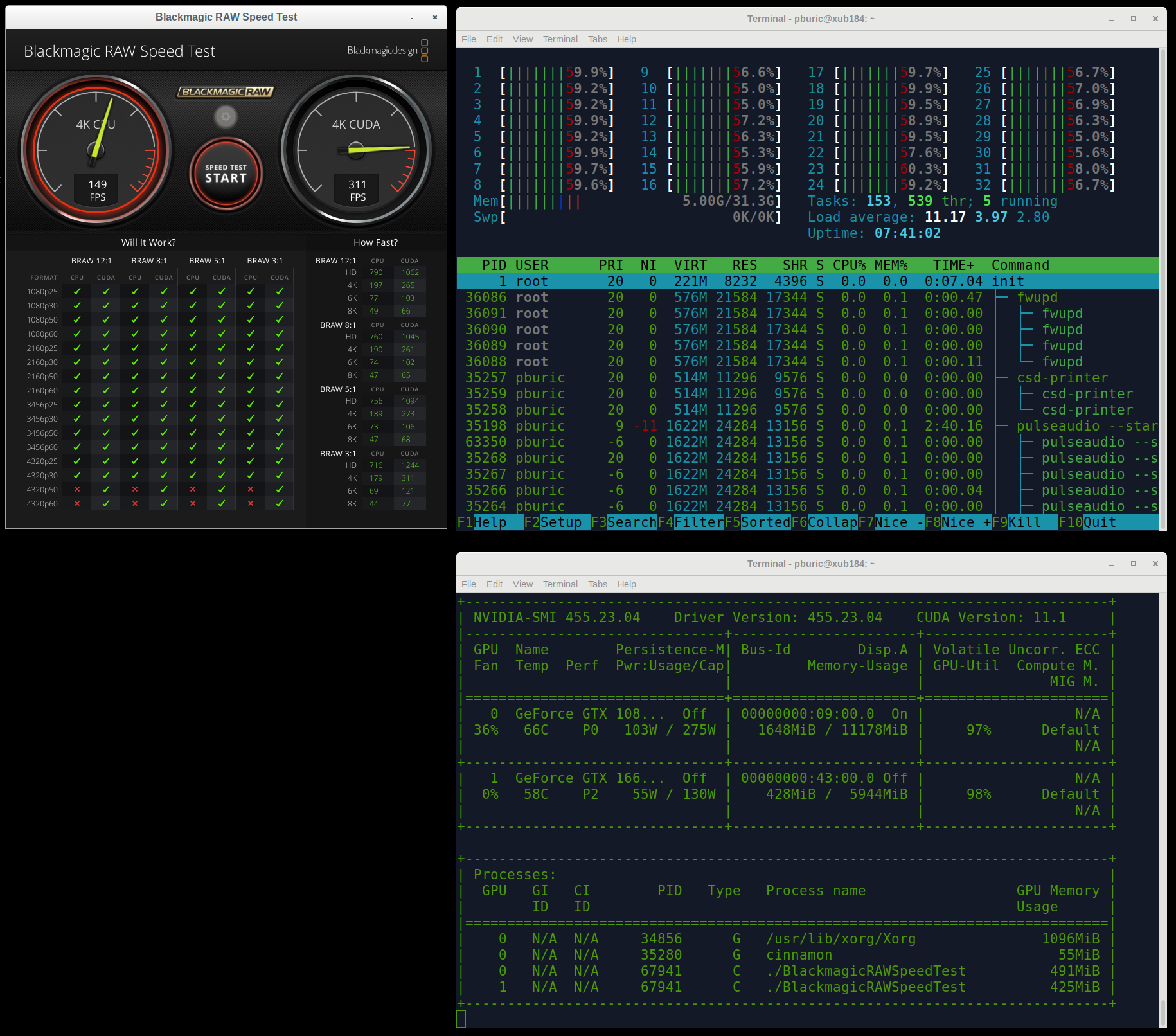This screenshot has height=1036, width=1176.
Task: Click GeForce GTX 166... GPU name
Action: pos(590,778)
